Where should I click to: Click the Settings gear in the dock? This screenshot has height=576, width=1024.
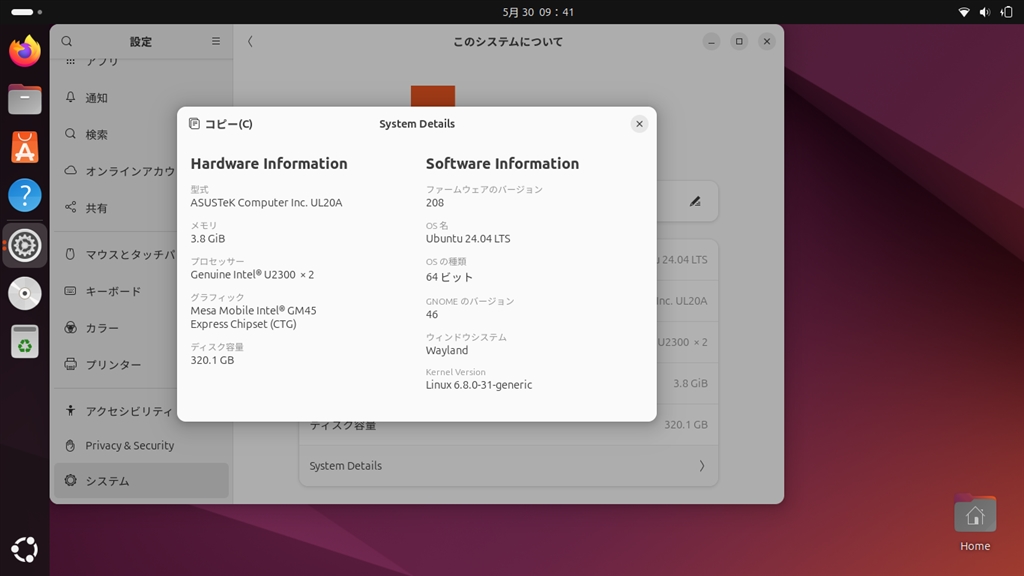point(25,246)
